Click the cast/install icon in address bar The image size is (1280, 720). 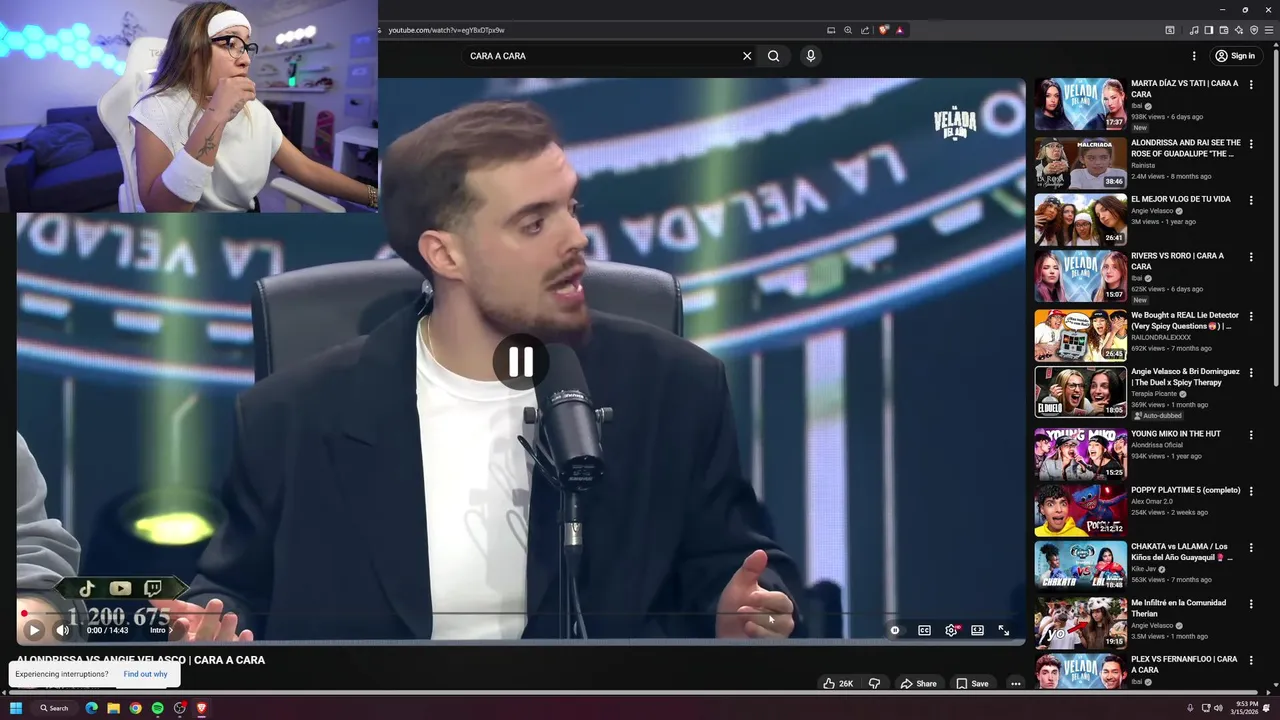(830, 30)
